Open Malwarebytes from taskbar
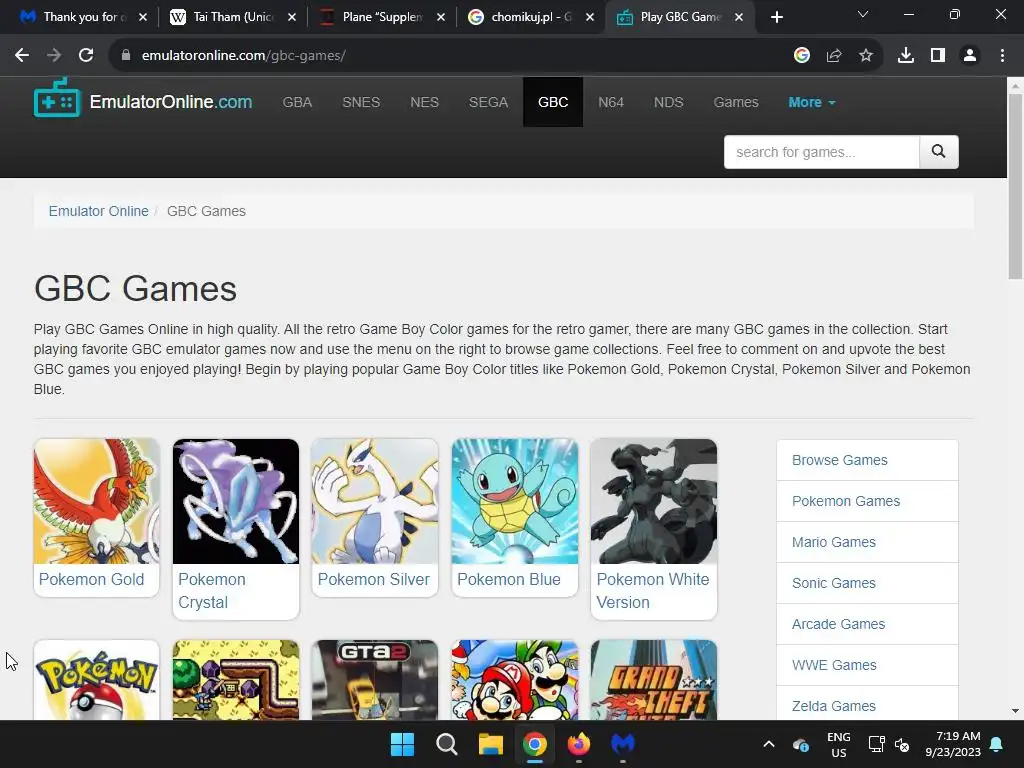Viewport: 1024px width, 768px height. tap(623, 744)
